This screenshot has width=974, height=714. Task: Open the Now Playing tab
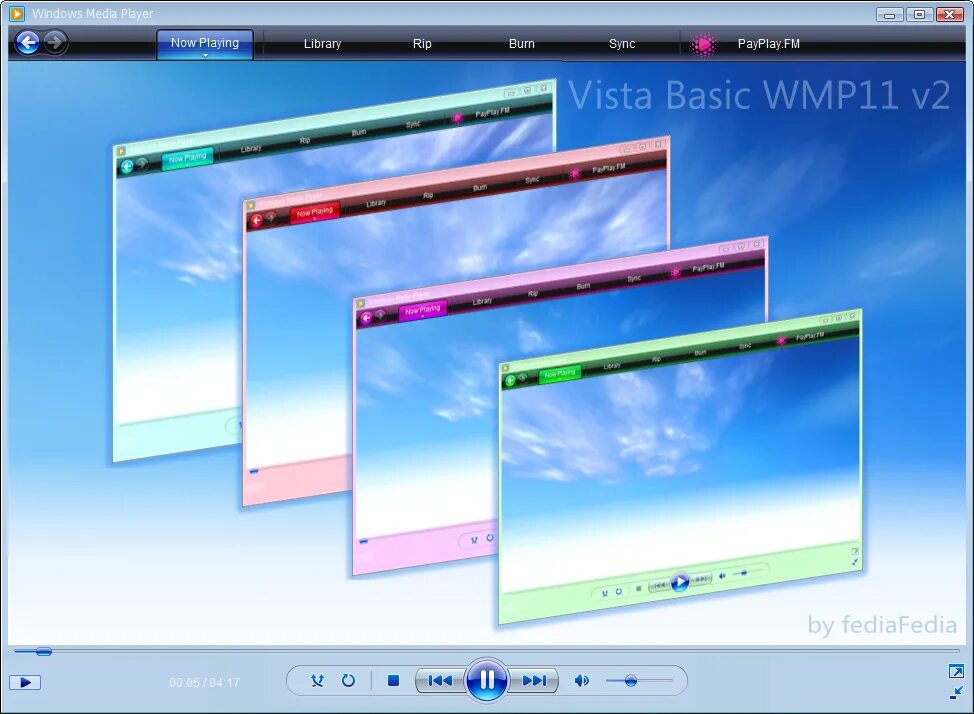204,44
